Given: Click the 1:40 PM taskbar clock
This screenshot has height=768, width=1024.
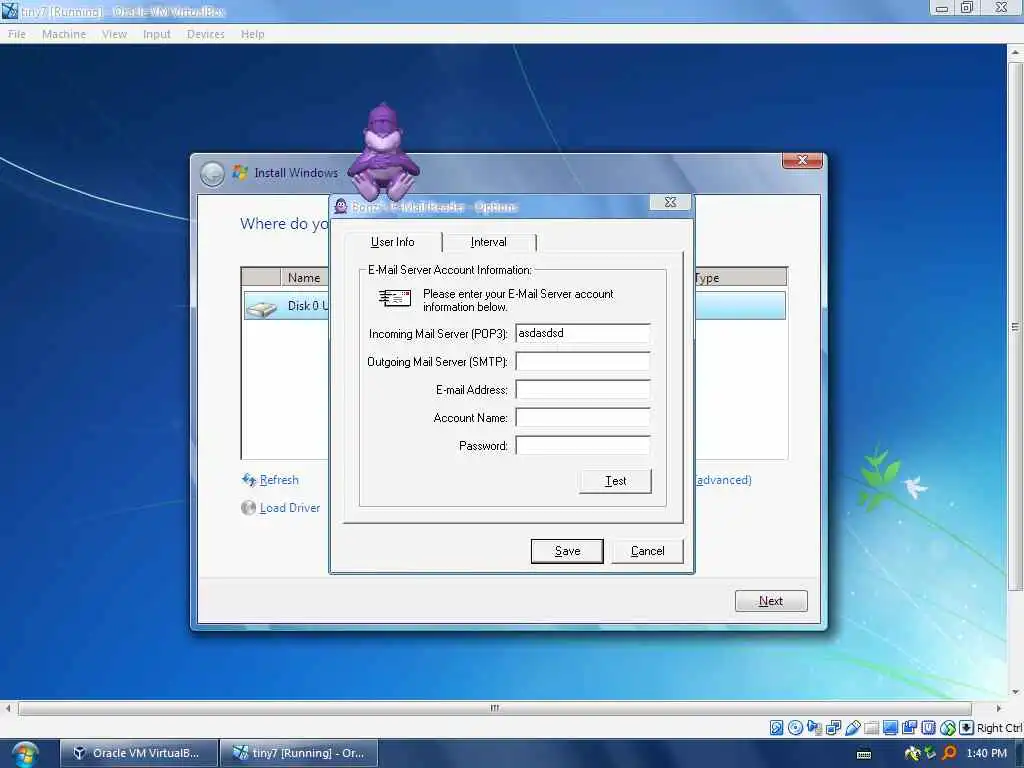Looking at the screenshot, I should click(x=986, y=753).
